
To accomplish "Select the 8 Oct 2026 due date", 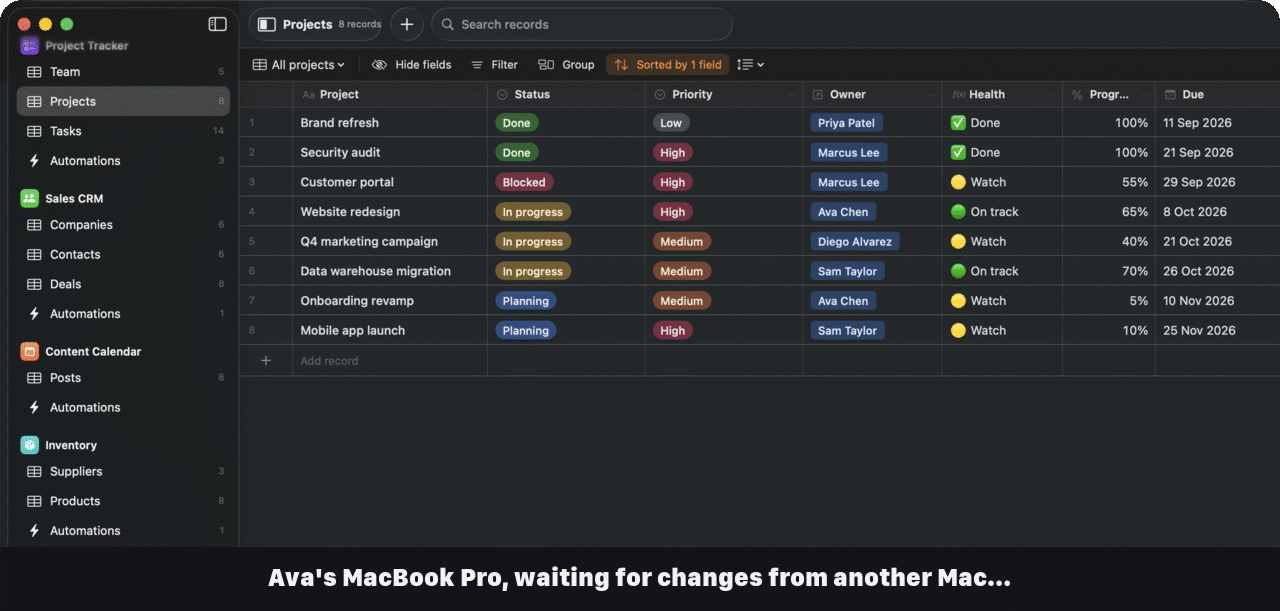I will point(1217,212).
